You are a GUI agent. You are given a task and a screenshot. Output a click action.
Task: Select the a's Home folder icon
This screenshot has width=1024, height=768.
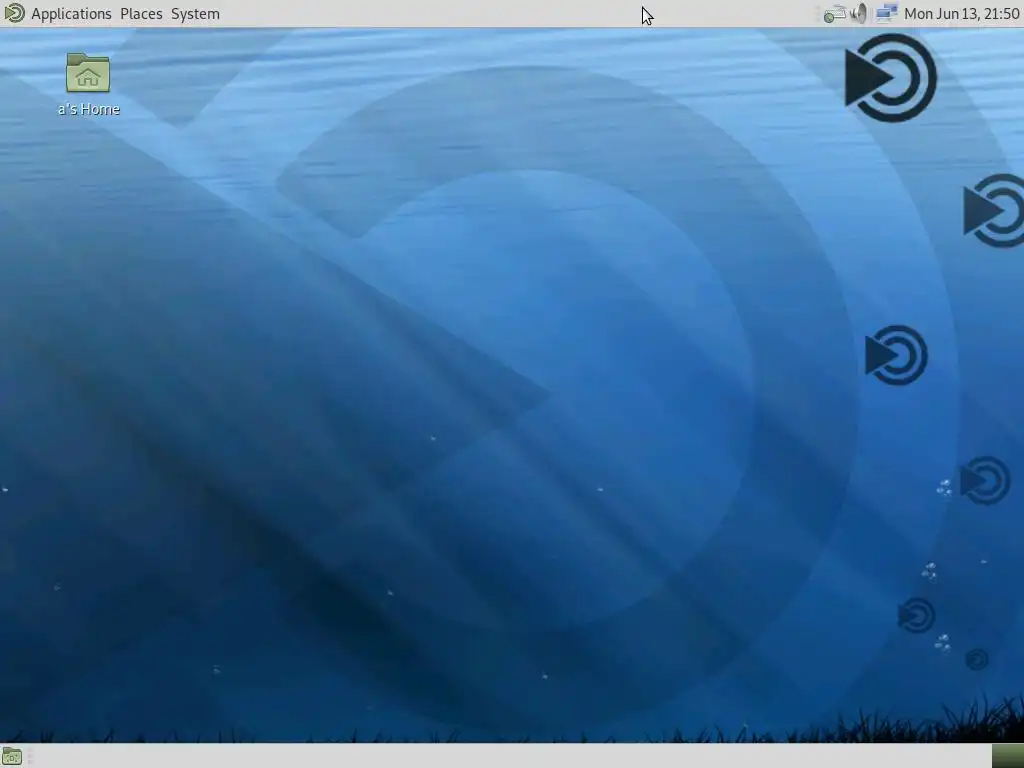click(88, 73)
